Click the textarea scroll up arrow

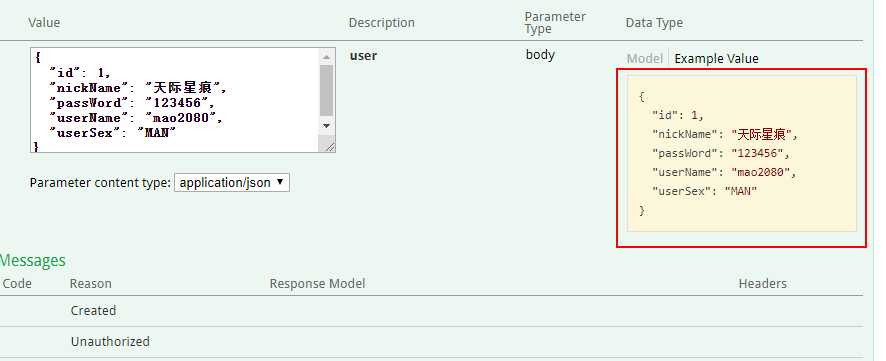(326, 57)
